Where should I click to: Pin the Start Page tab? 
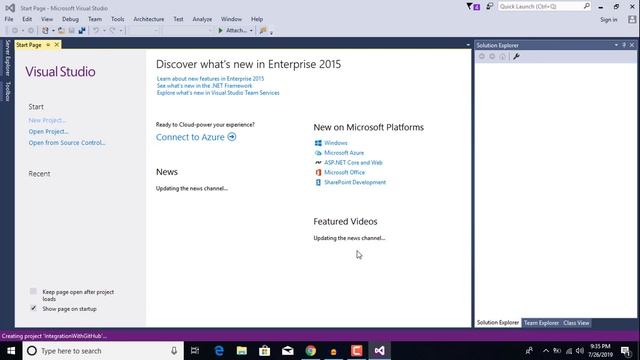pos(48,44)
